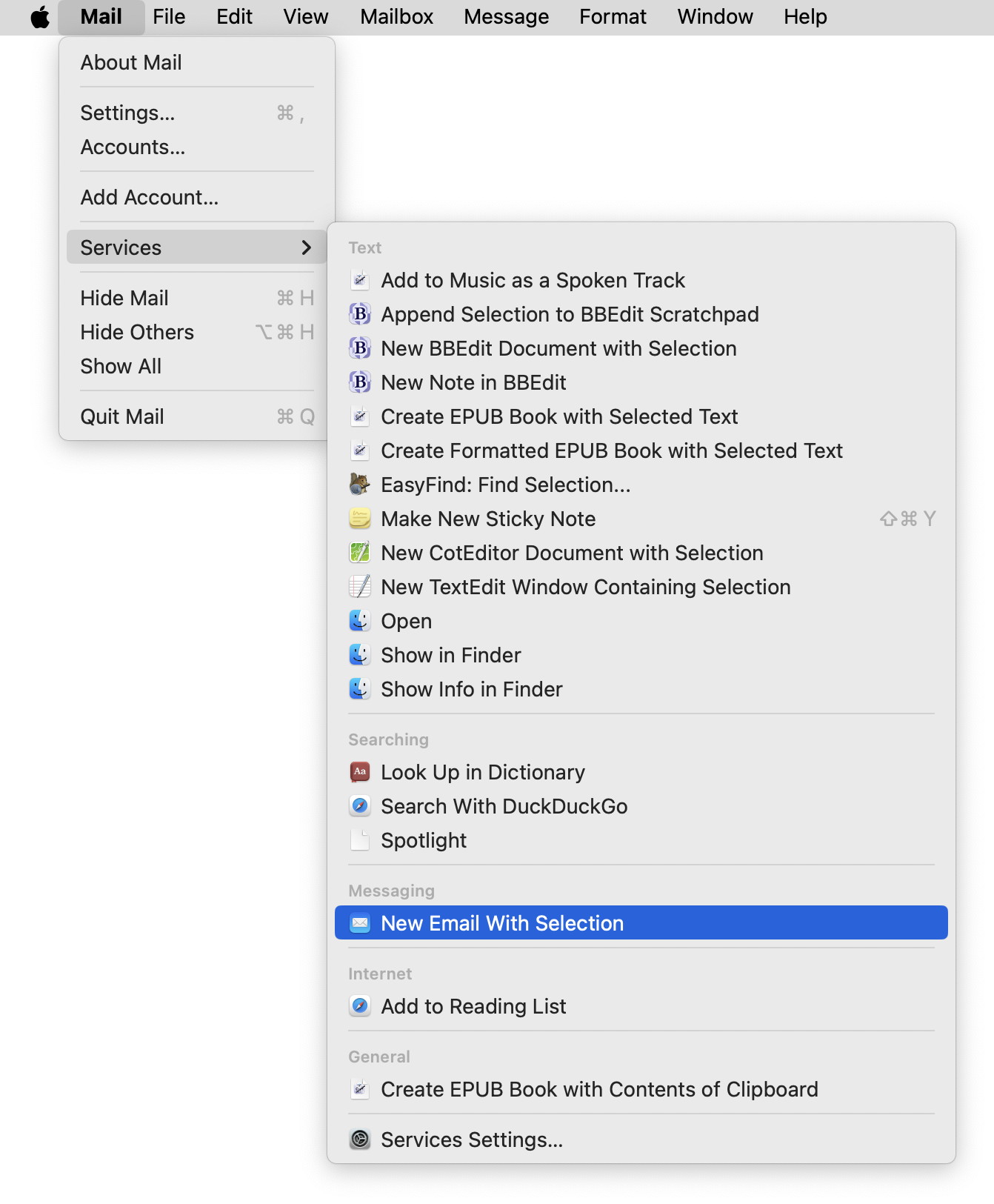Open the Edit menu
The height and width of the screenshot is (1204, 994).
(234, 17)
